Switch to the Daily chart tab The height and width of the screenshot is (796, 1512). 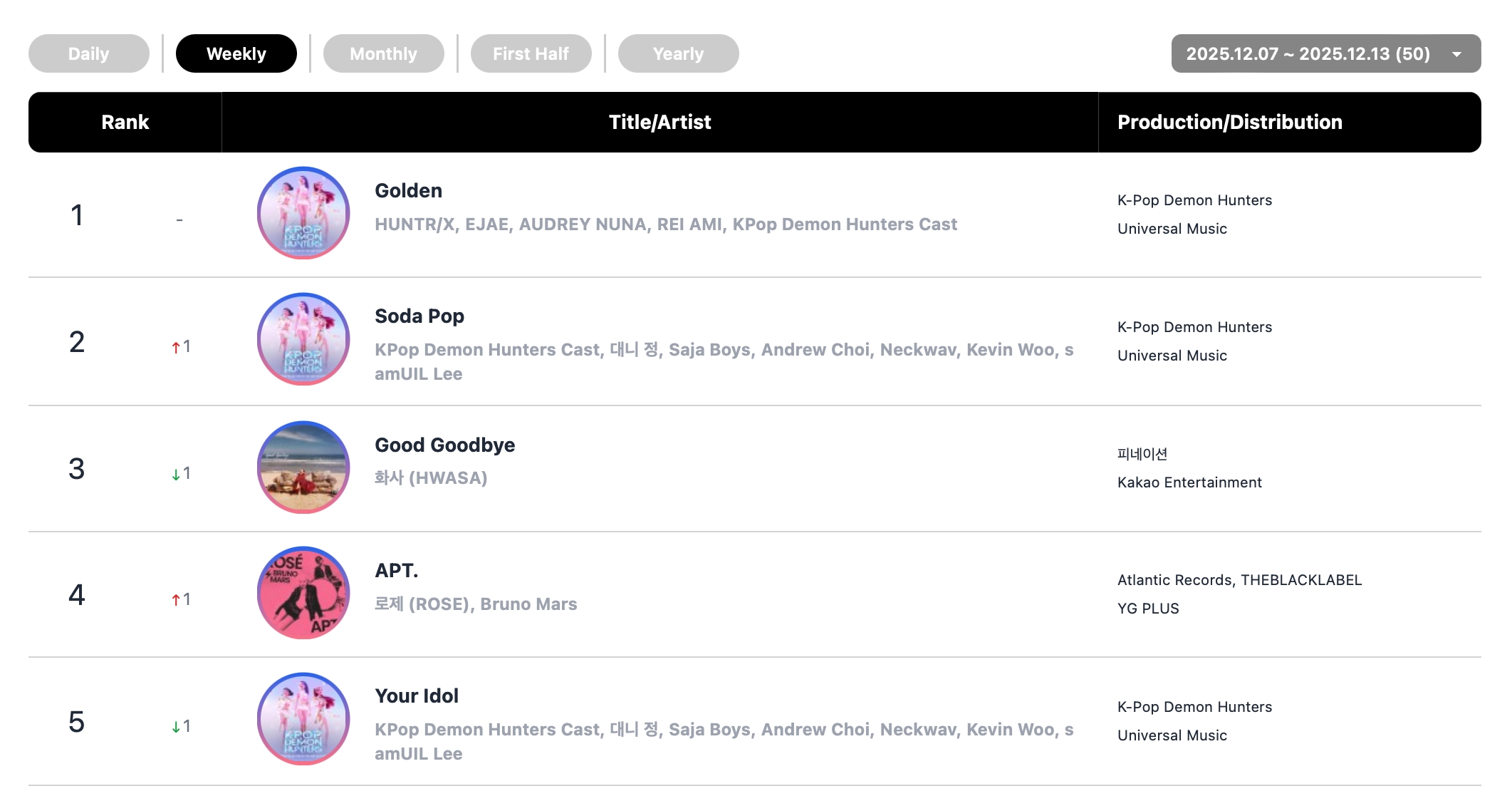[x=89, y=53]
